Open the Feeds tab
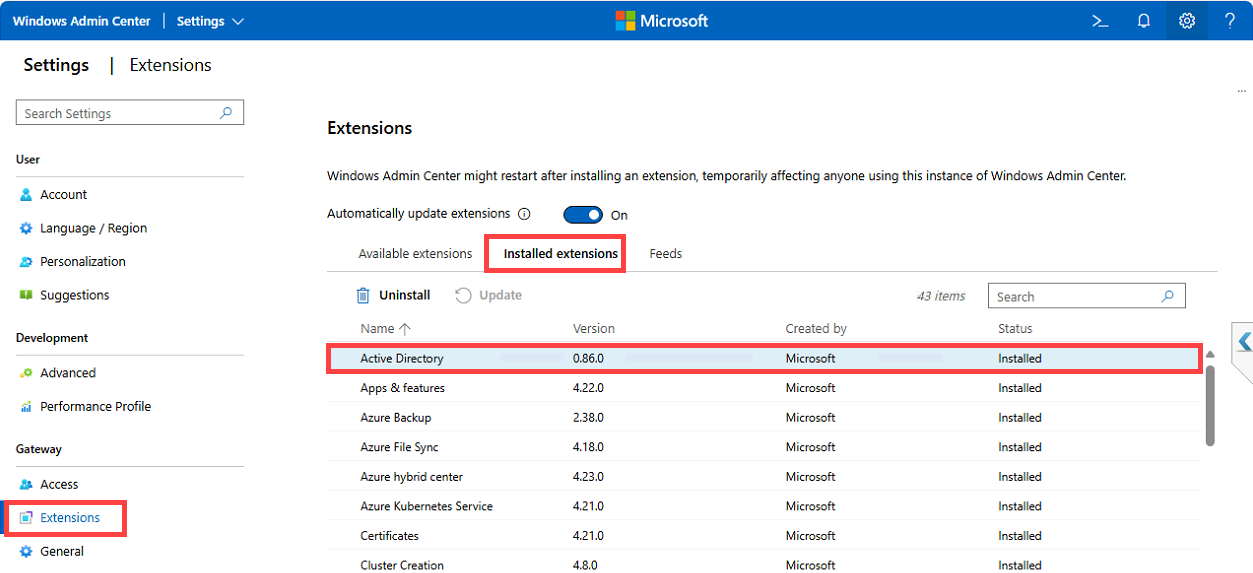1253x573 pixels. click(x=666, y=254)
